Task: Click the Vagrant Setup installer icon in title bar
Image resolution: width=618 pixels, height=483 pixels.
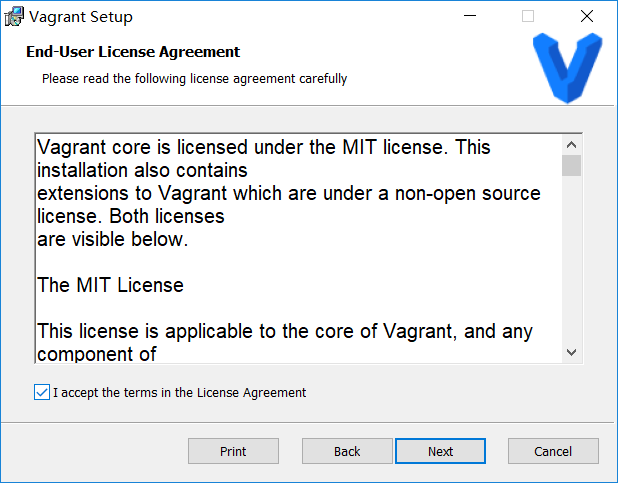Action: [x=14, y=17]
